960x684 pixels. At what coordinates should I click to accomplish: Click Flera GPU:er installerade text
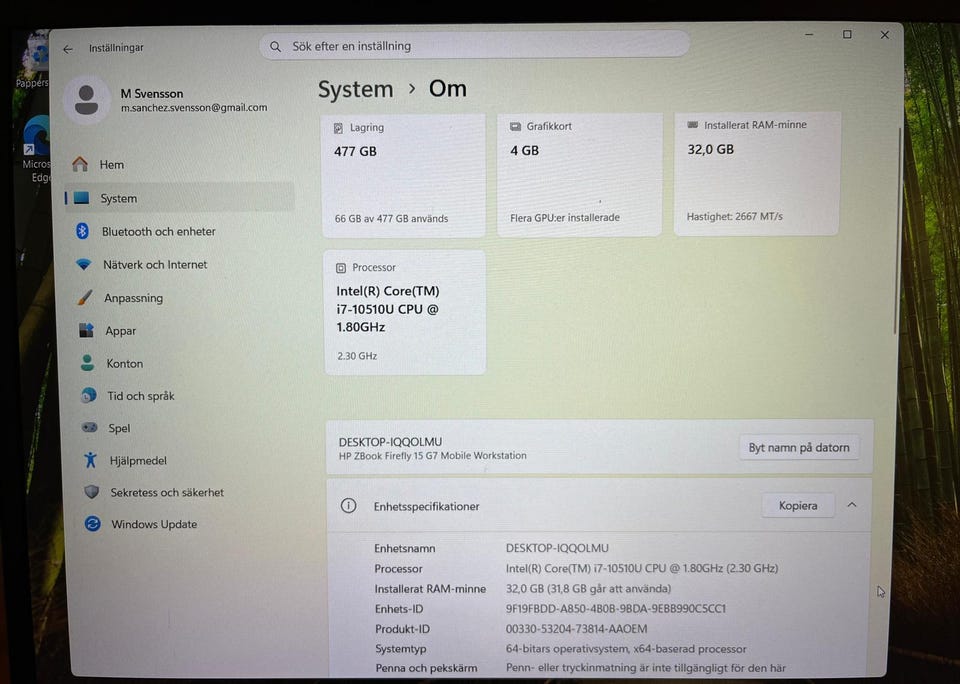point(564,217)
